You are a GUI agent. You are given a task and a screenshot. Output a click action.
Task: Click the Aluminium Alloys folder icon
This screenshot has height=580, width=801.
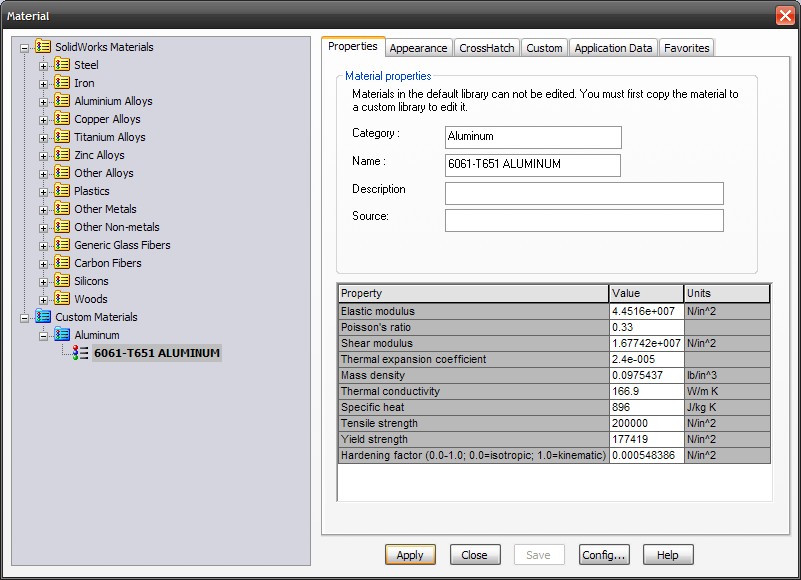point(62,100)
